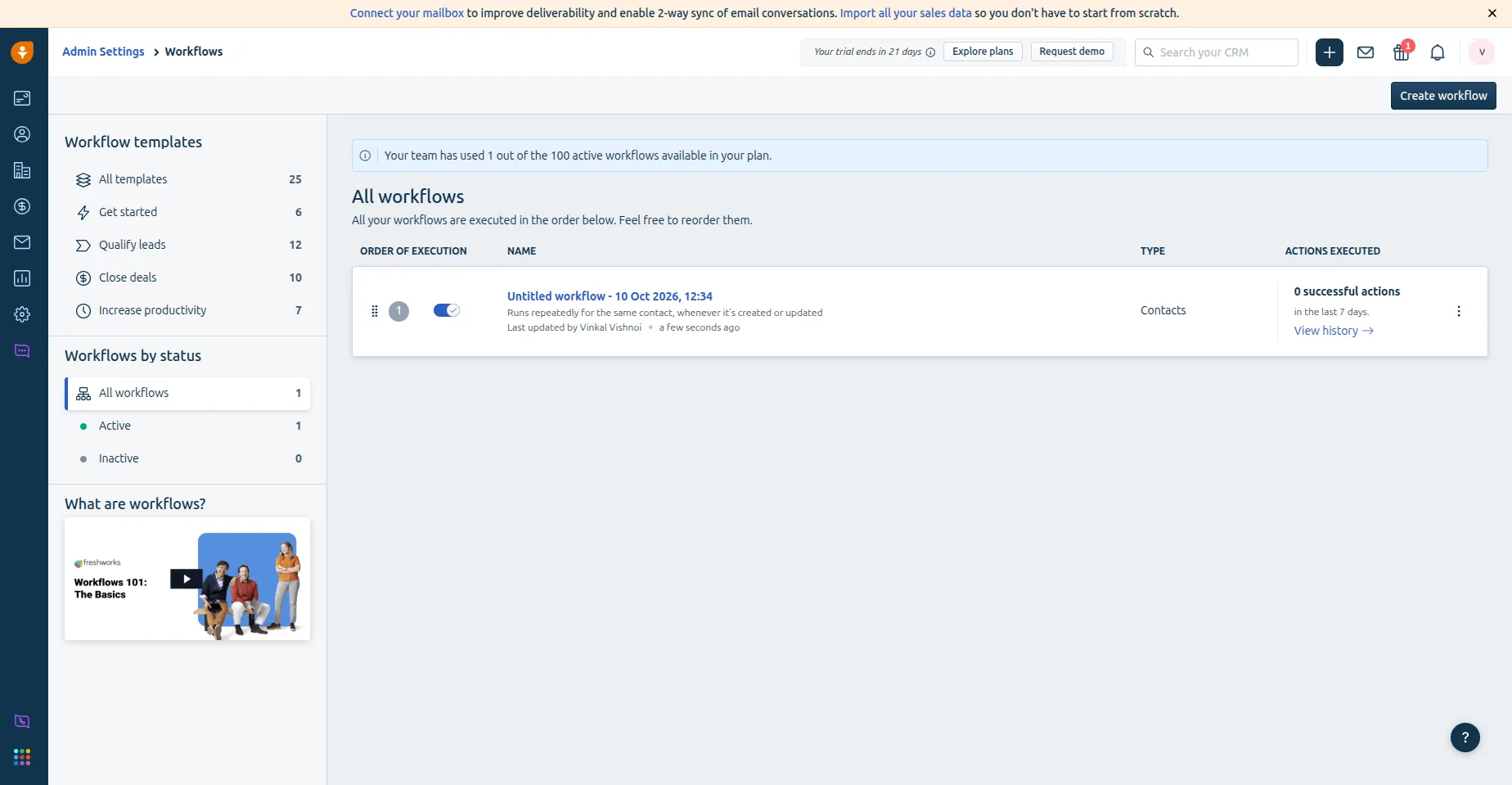
Task: Click the drag handle of Untitled workflow row
Action: (x=375, y=311)
